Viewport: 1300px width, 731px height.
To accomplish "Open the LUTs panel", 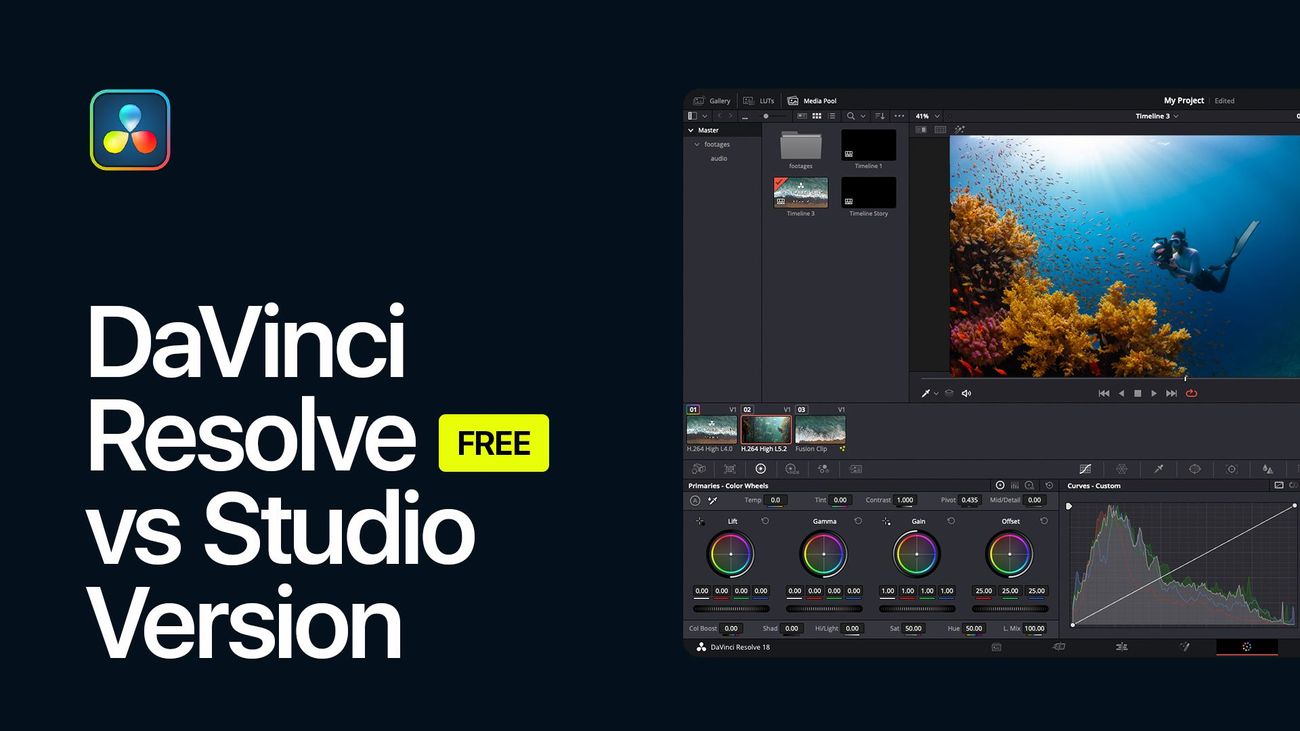I will 759,101.
